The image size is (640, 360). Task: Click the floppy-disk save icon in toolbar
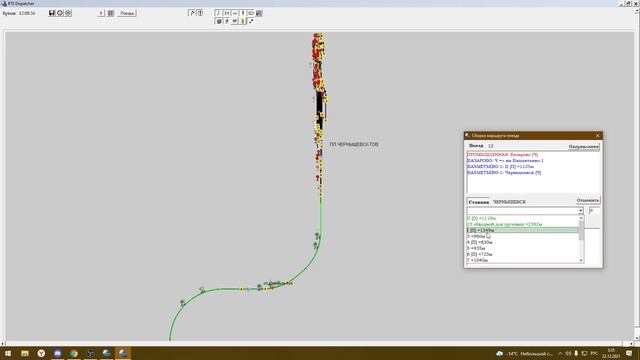click(52, 13)
